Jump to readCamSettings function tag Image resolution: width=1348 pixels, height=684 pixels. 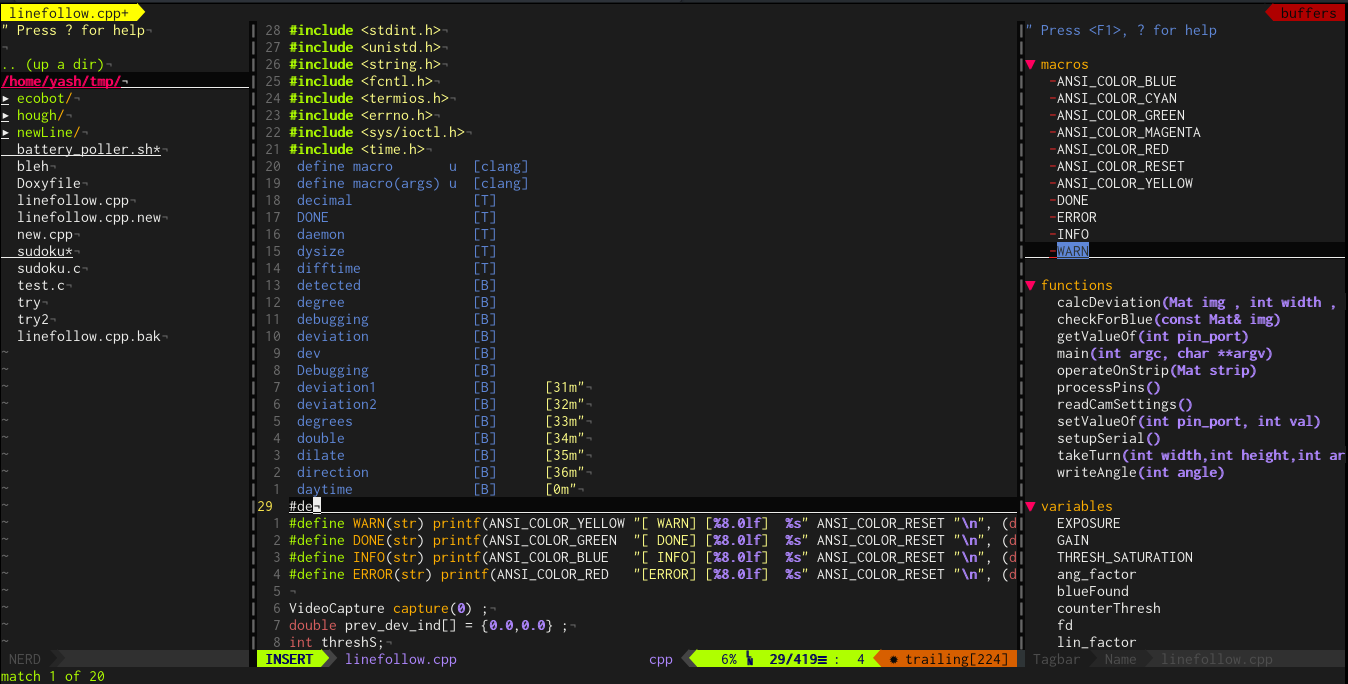[1125, 404]
